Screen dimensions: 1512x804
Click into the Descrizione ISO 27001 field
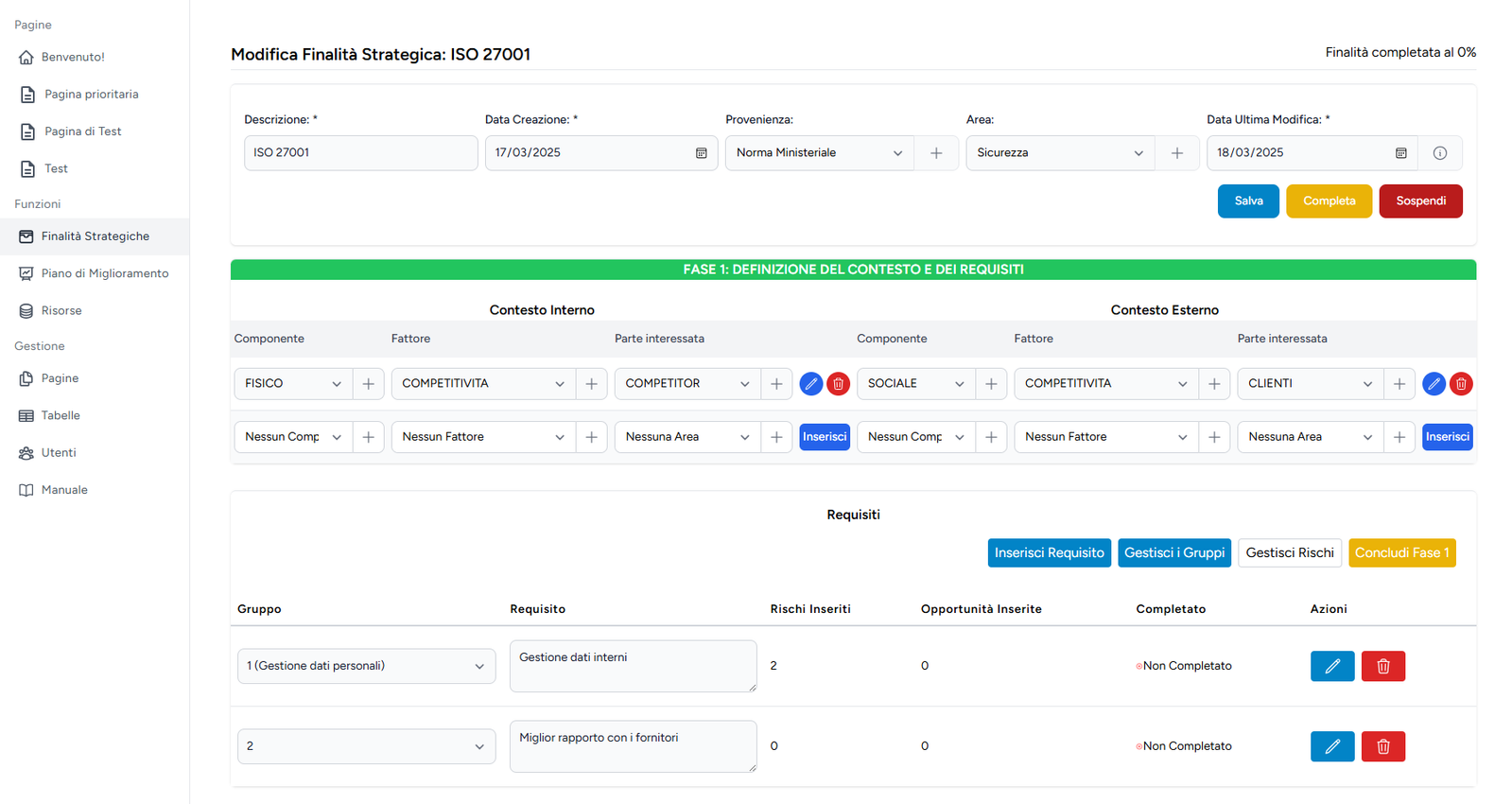pos(360,153)
